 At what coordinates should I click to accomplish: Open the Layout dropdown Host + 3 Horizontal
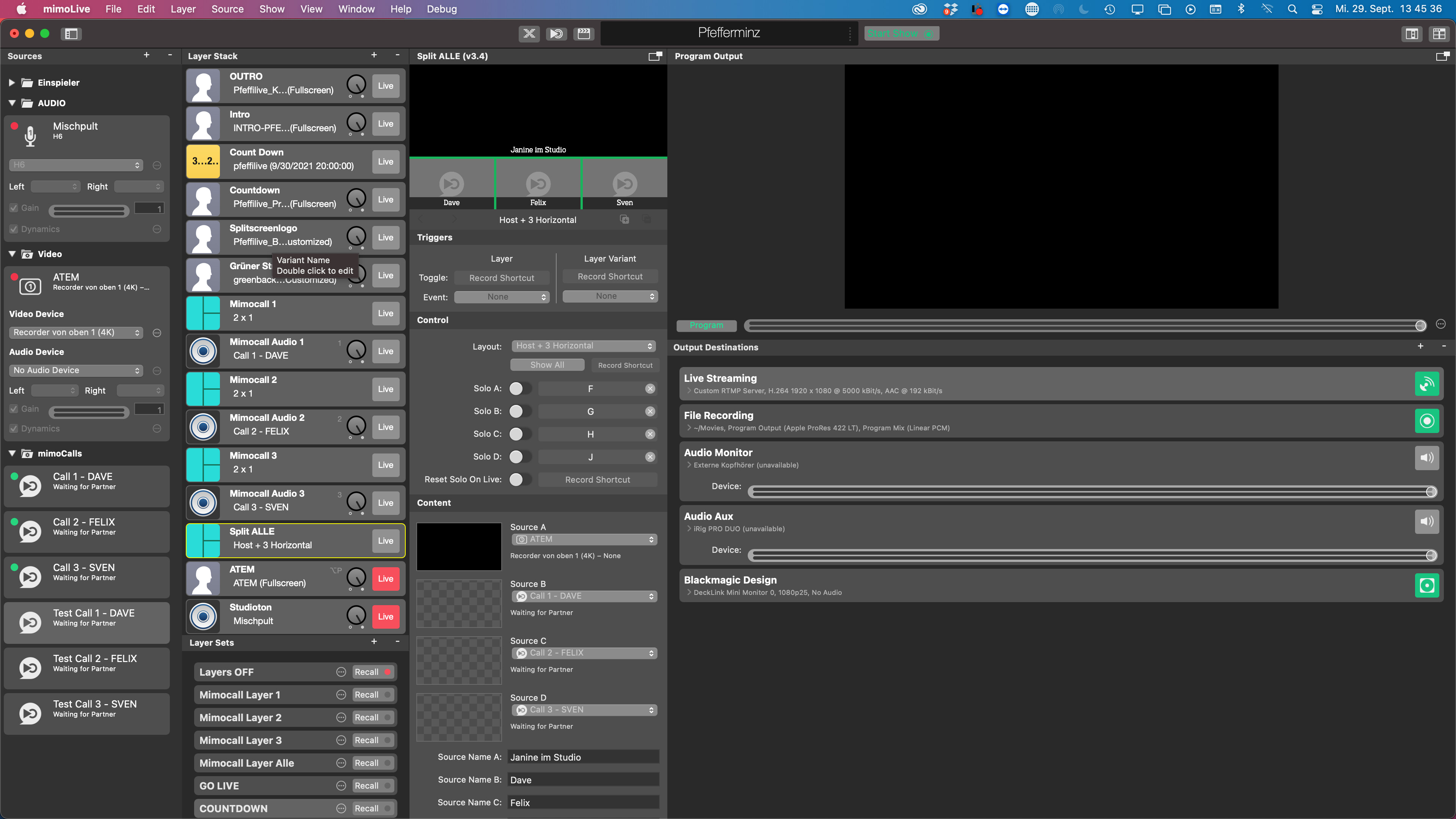click(584, 346)
